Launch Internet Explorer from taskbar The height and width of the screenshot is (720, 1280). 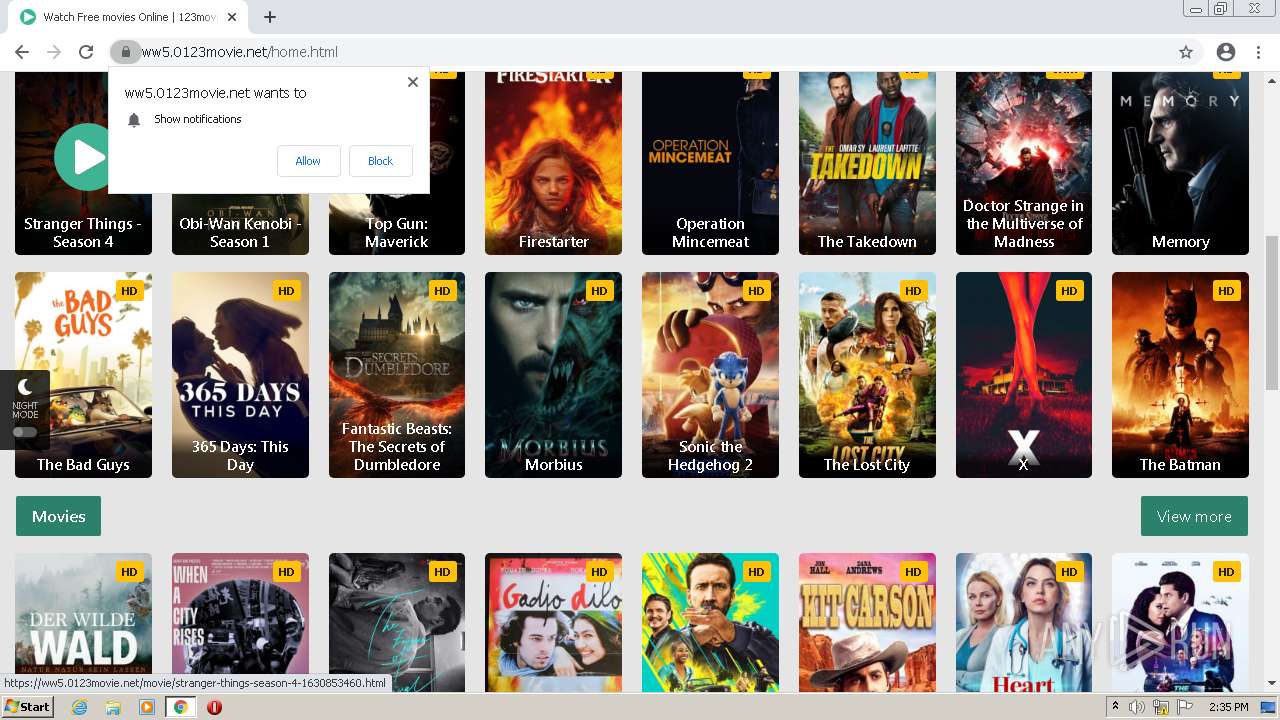click(80, 707)
